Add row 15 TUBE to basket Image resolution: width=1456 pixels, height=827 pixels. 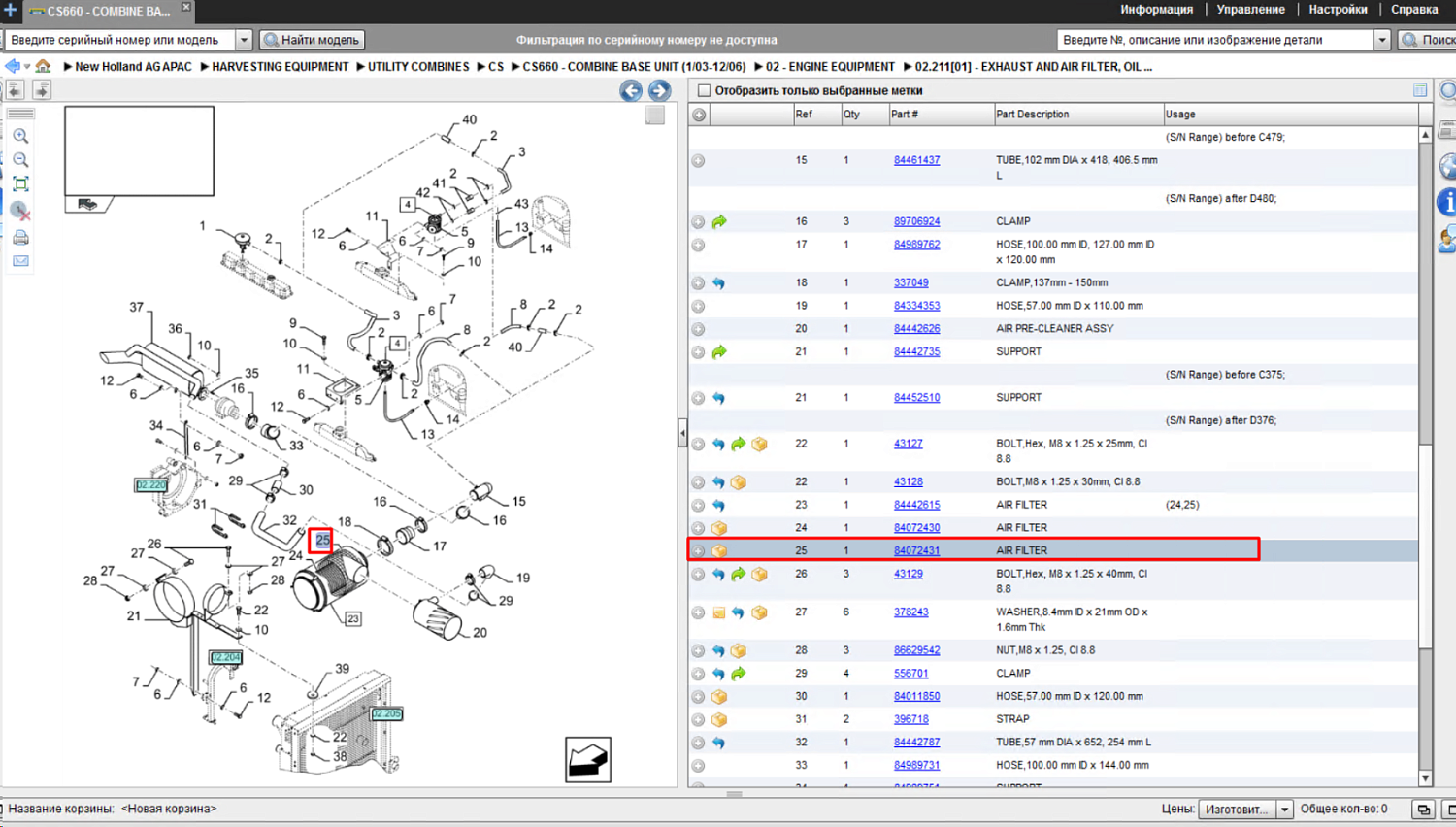[698, 161]
